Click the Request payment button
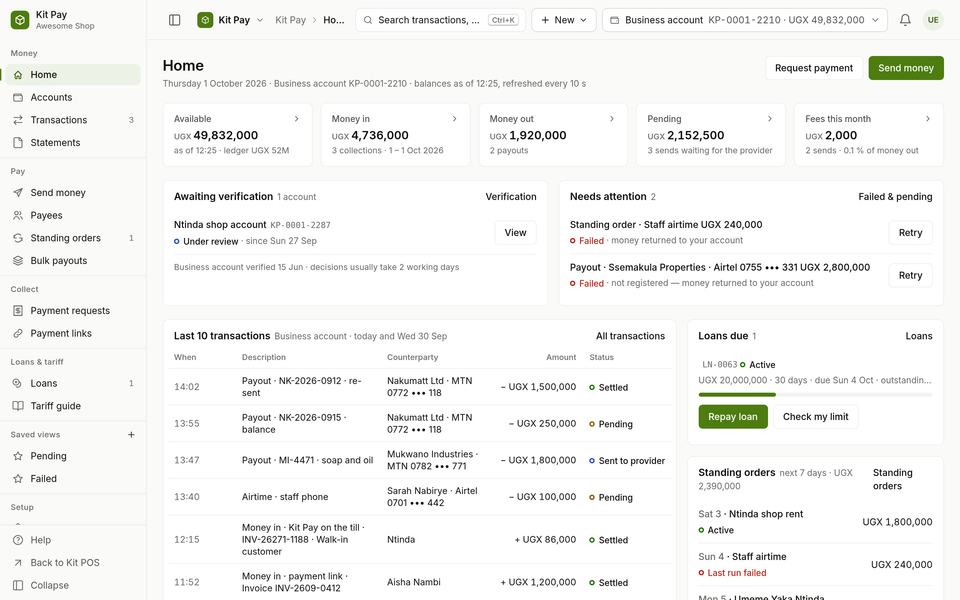The height and width of the screenshot is (600, 960). tap(814, 68)
